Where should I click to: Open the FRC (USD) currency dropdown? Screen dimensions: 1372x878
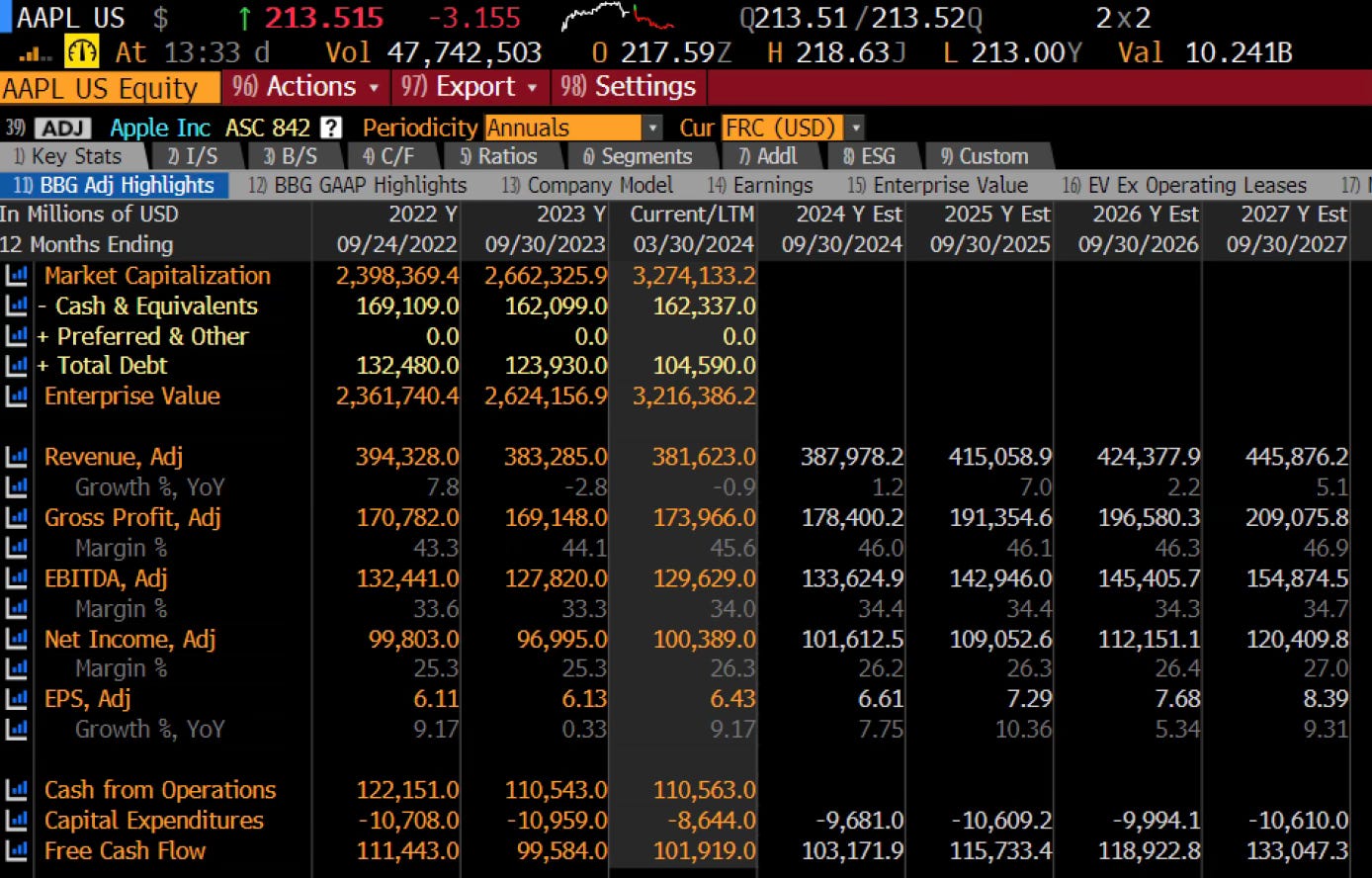pos(793,128)
